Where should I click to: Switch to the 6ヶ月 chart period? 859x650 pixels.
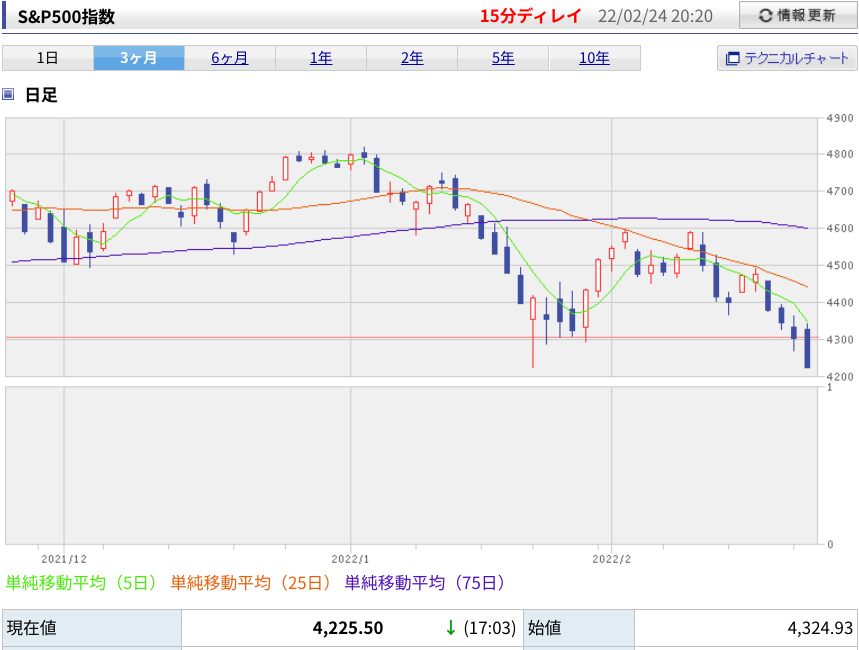point(230,58)
